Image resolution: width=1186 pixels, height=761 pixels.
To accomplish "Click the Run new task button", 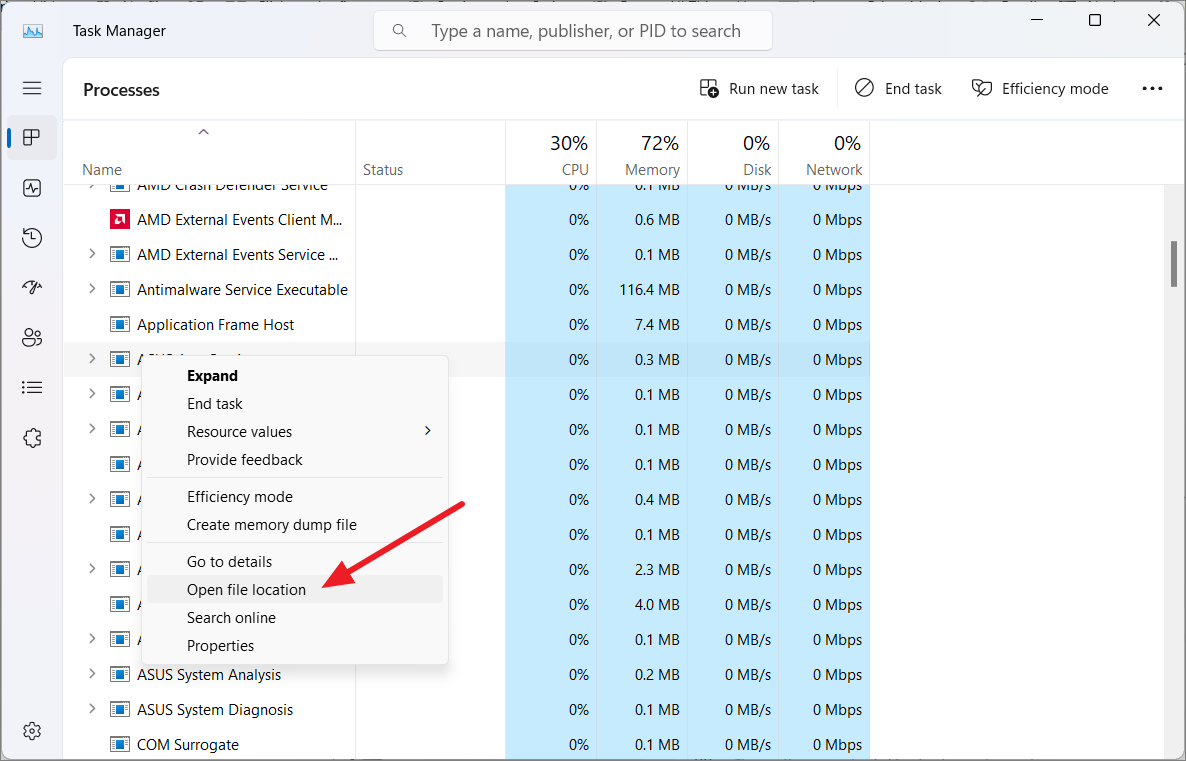I will (759, 88).
